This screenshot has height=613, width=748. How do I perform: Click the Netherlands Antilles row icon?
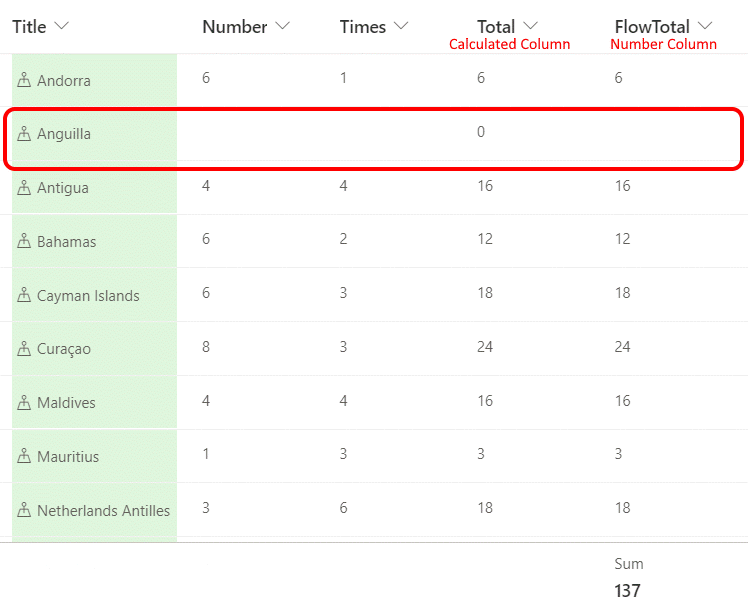point(25,511)
